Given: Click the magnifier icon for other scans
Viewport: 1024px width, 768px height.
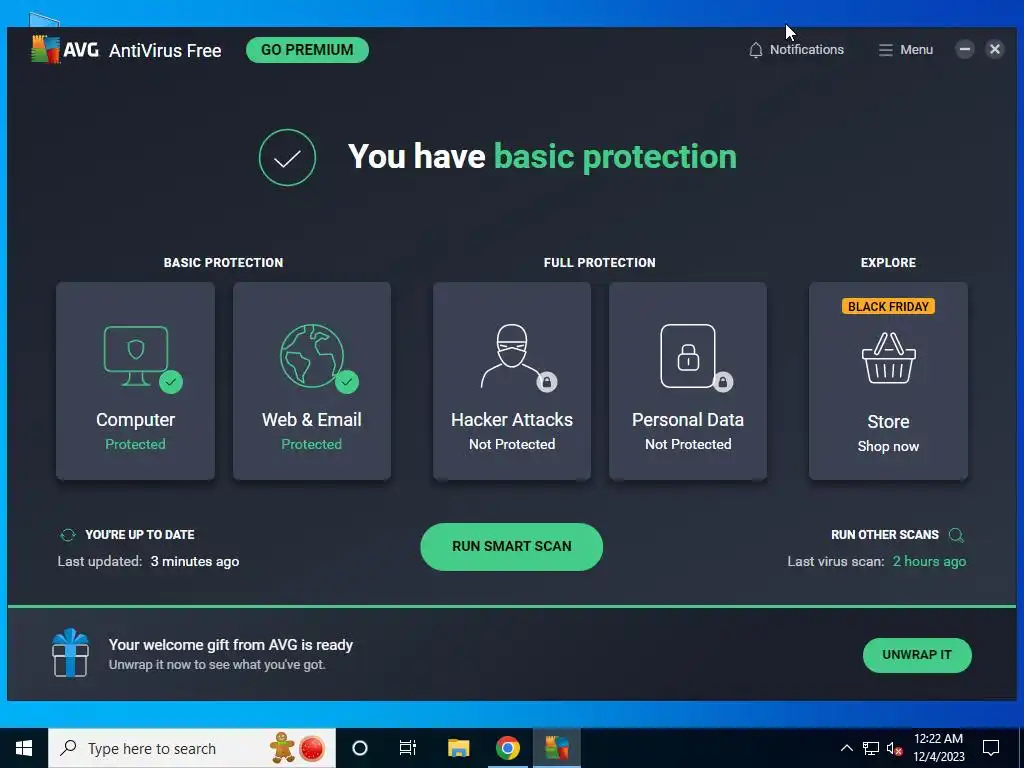Looking at the screenshot, I should tap(956, 535).
